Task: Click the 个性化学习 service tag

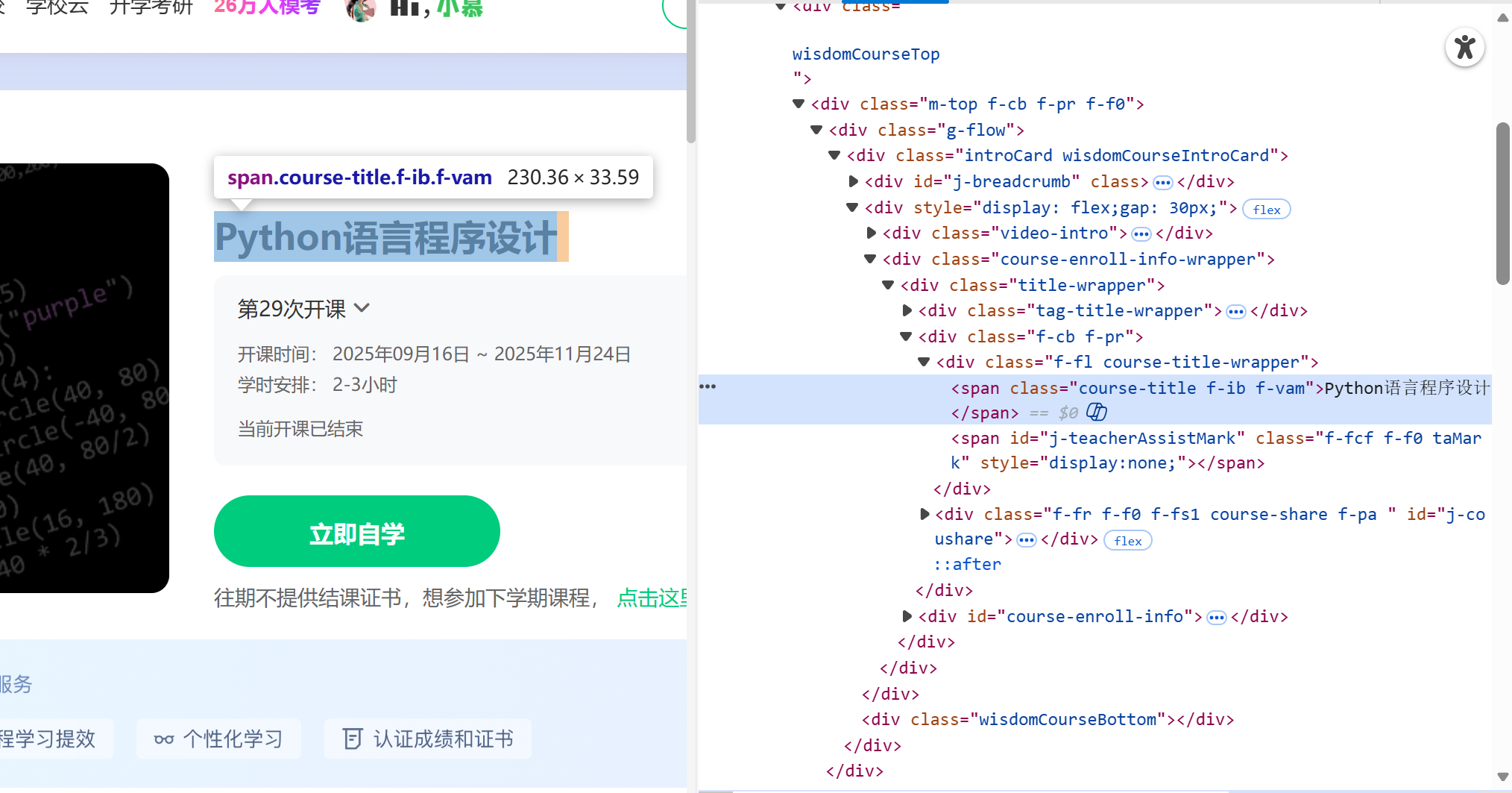Action: point(218,739)
